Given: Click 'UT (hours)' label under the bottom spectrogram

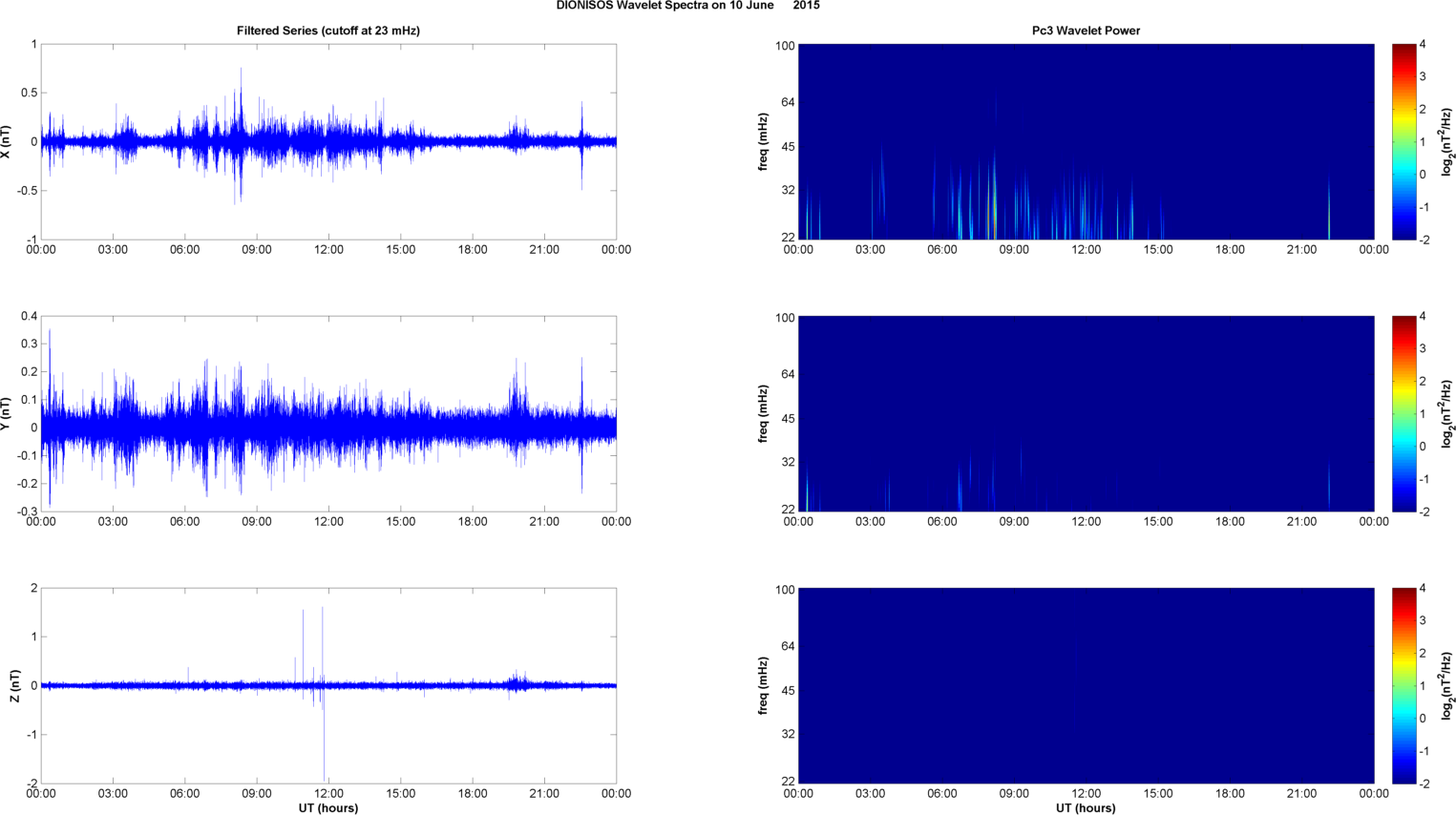Looking at the screenshot, I should pyautogui.click(x=1086, y=808).
